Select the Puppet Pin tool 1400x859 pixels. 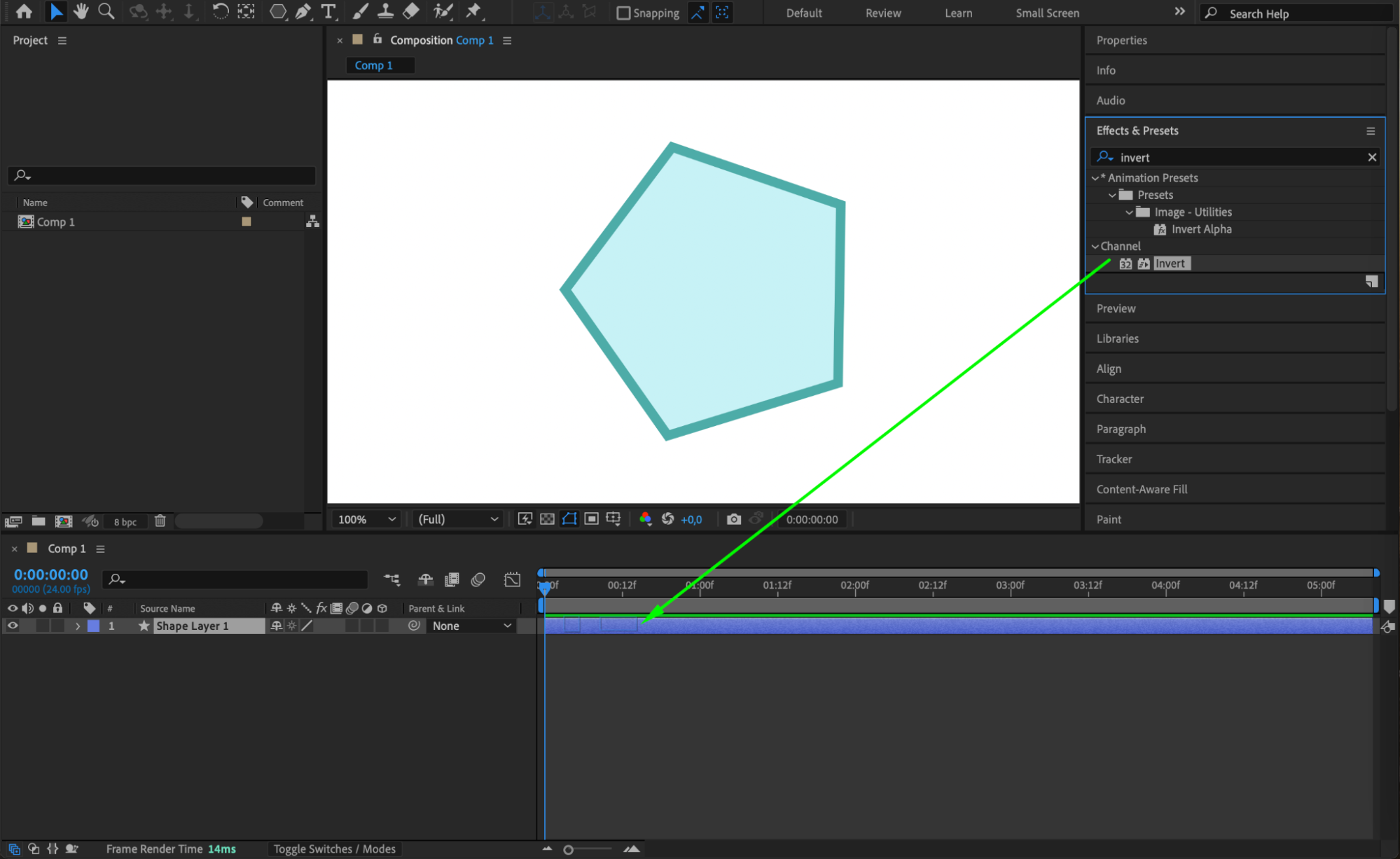[x=473, y=11]
